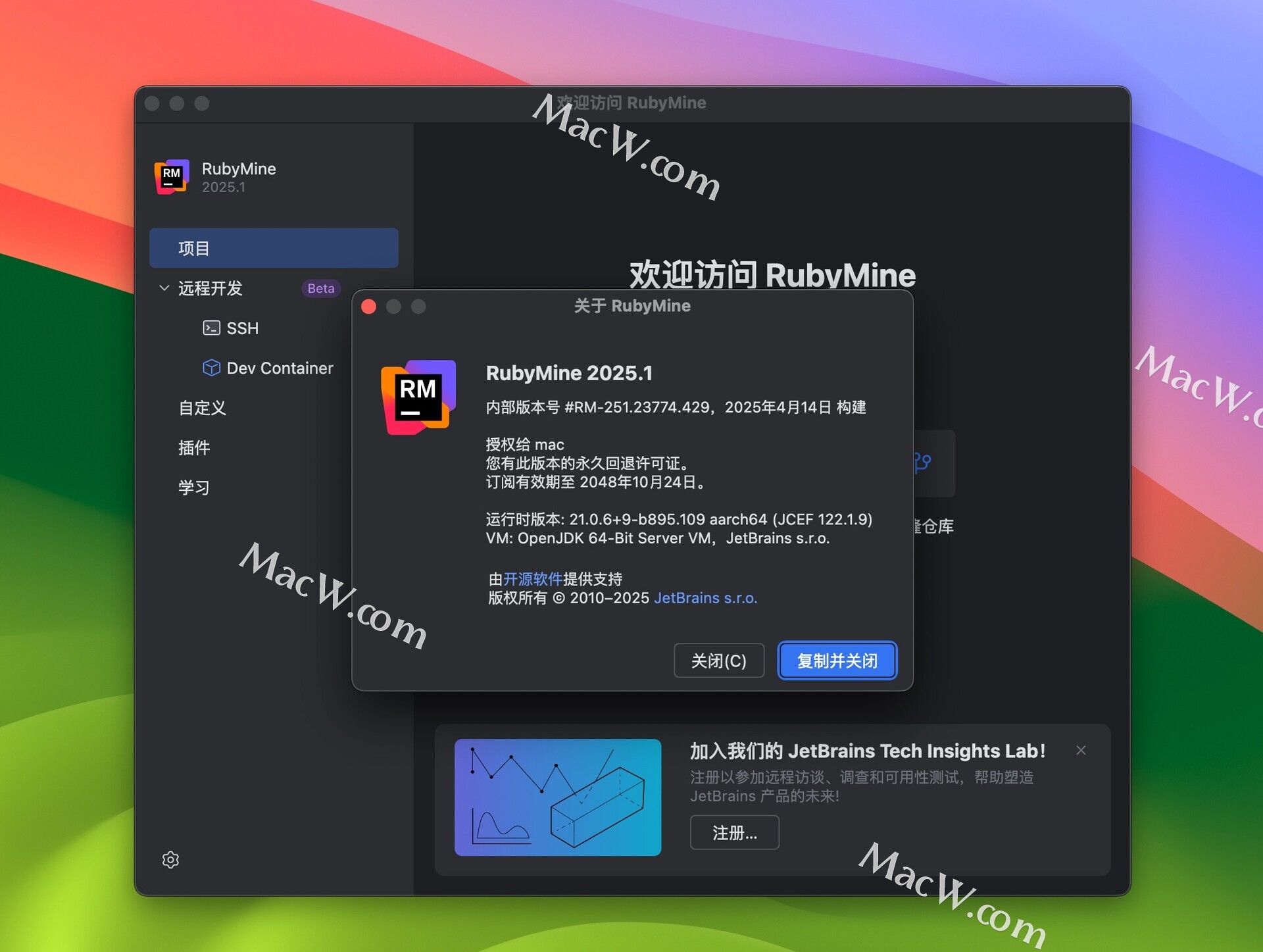Open the 插件 sidebar section
The width and height of the screenshot is (1263, 952).
coord(194,448)
